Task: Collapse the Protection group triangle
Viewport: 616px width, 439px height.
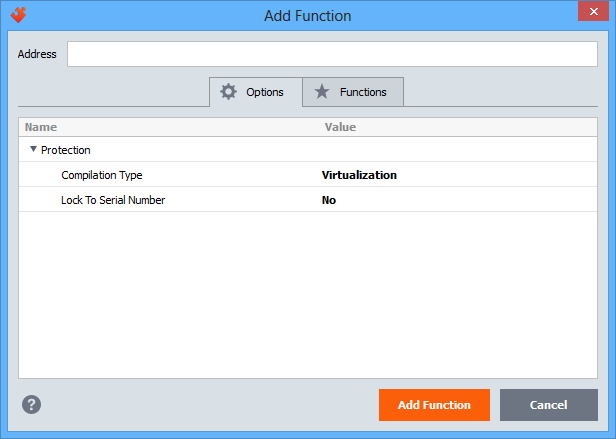Action: (33, 150)
